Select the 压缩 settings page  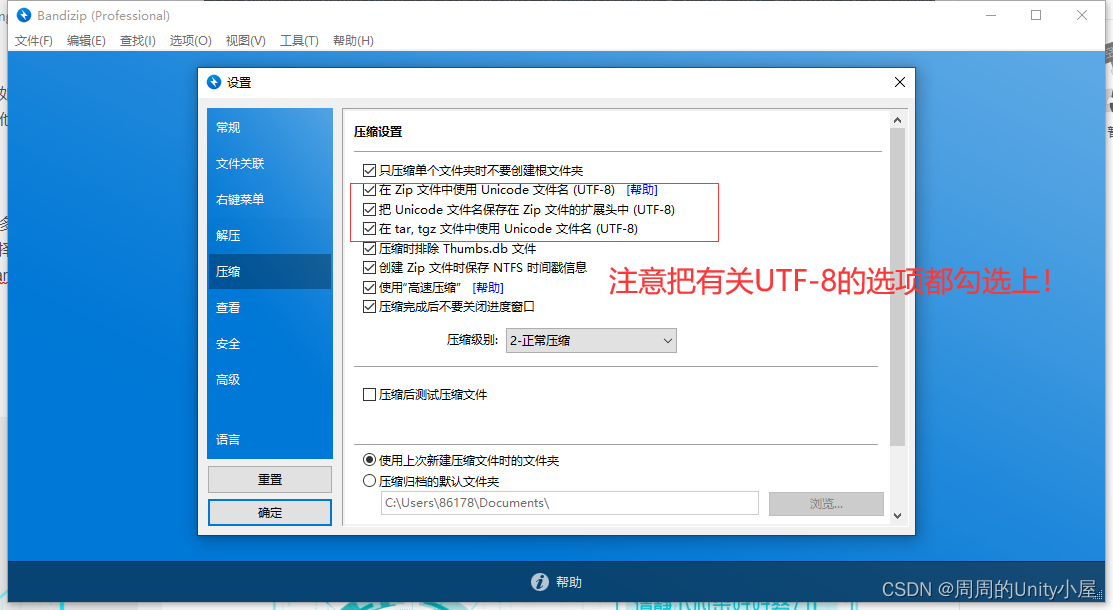pos(270,271)
